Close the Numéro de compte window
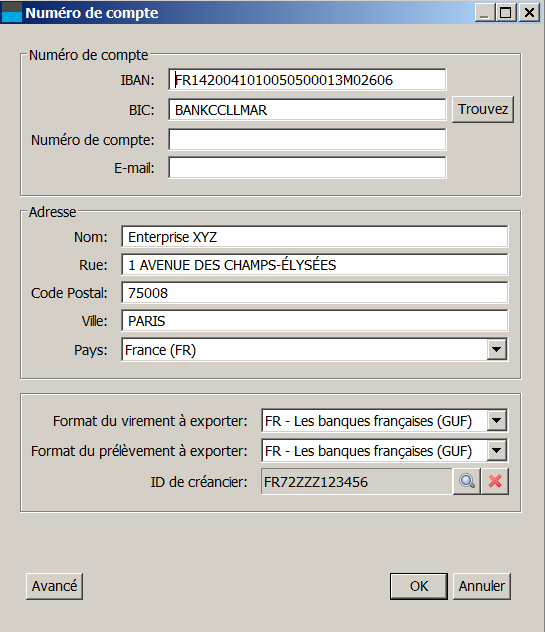Image resolution: width=545 pixels, height=632 pixels. 529,12
